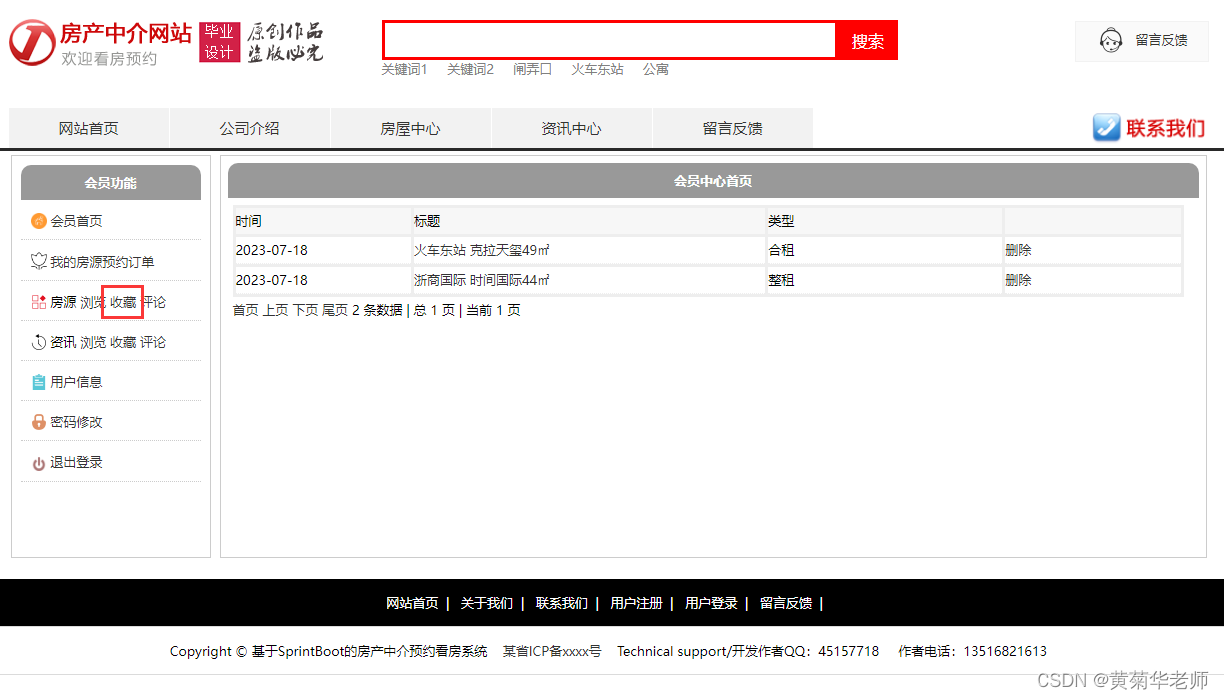
Task: Open 收藏 in the 房源 sidebar row
Action: pos(123,302)
